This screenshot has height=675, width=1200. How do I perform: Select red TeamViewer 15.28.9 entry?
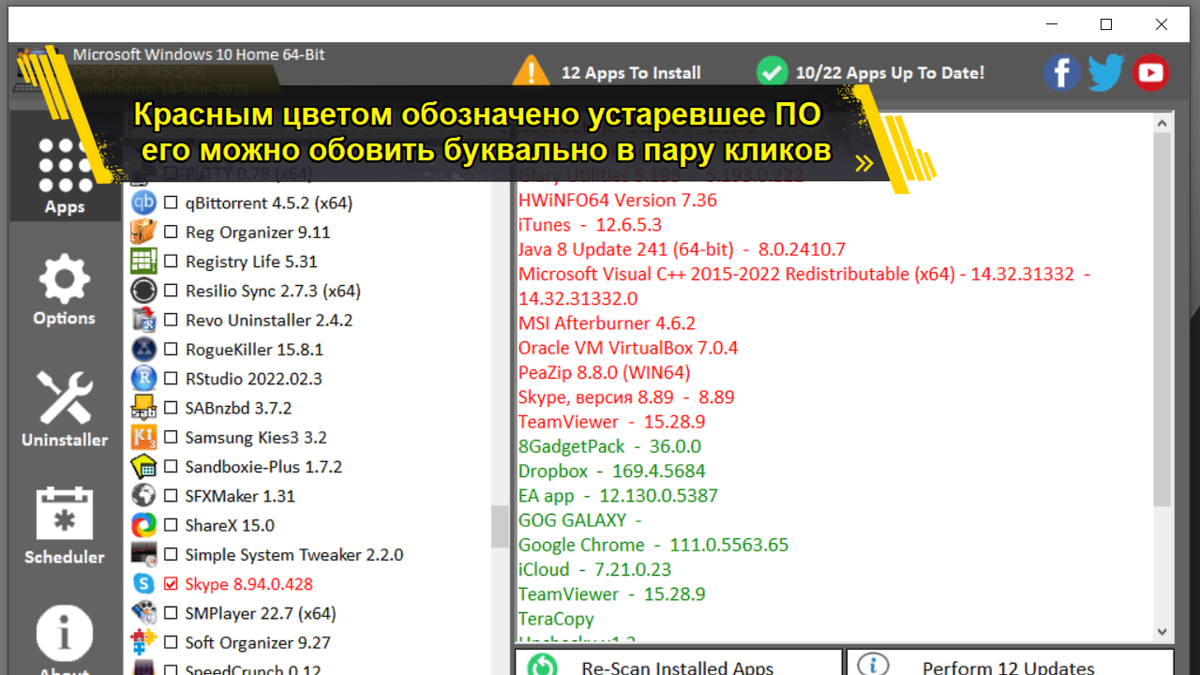611,422
